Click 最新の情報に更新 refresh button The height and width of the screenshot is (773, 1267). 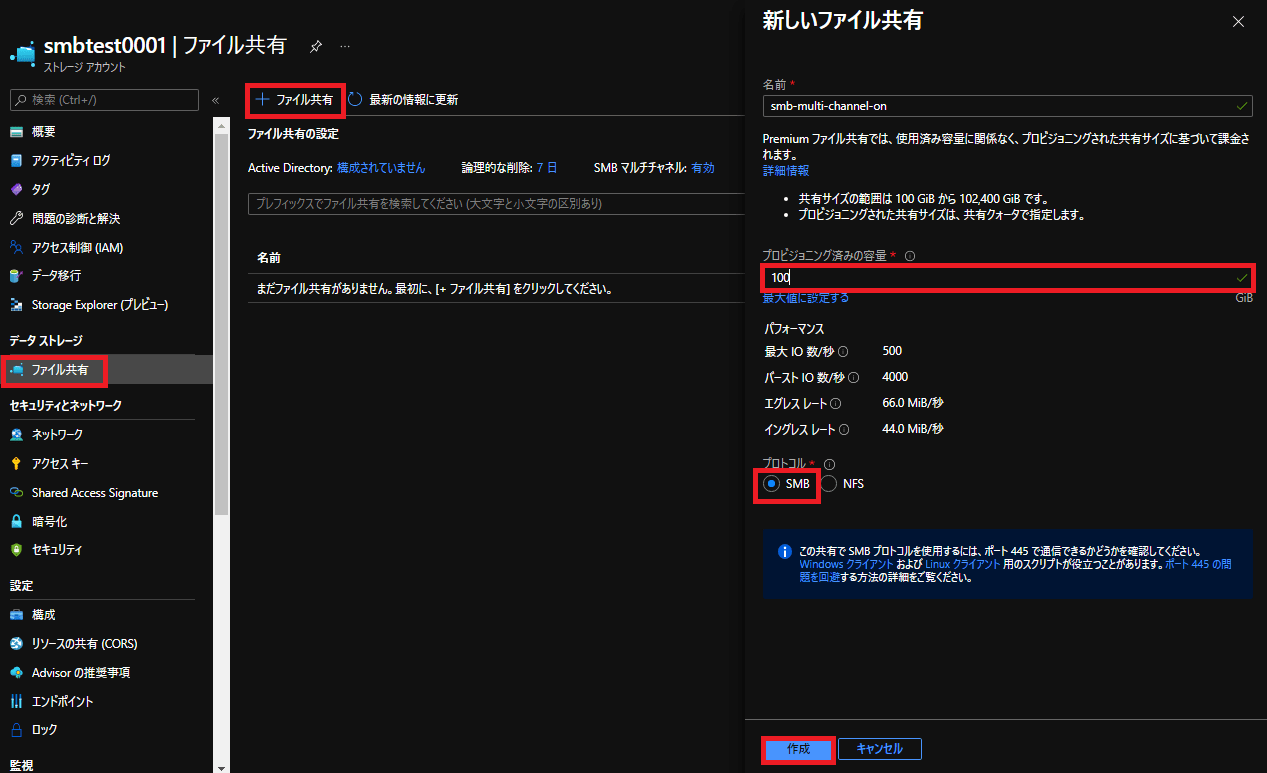tap(403, 99)
